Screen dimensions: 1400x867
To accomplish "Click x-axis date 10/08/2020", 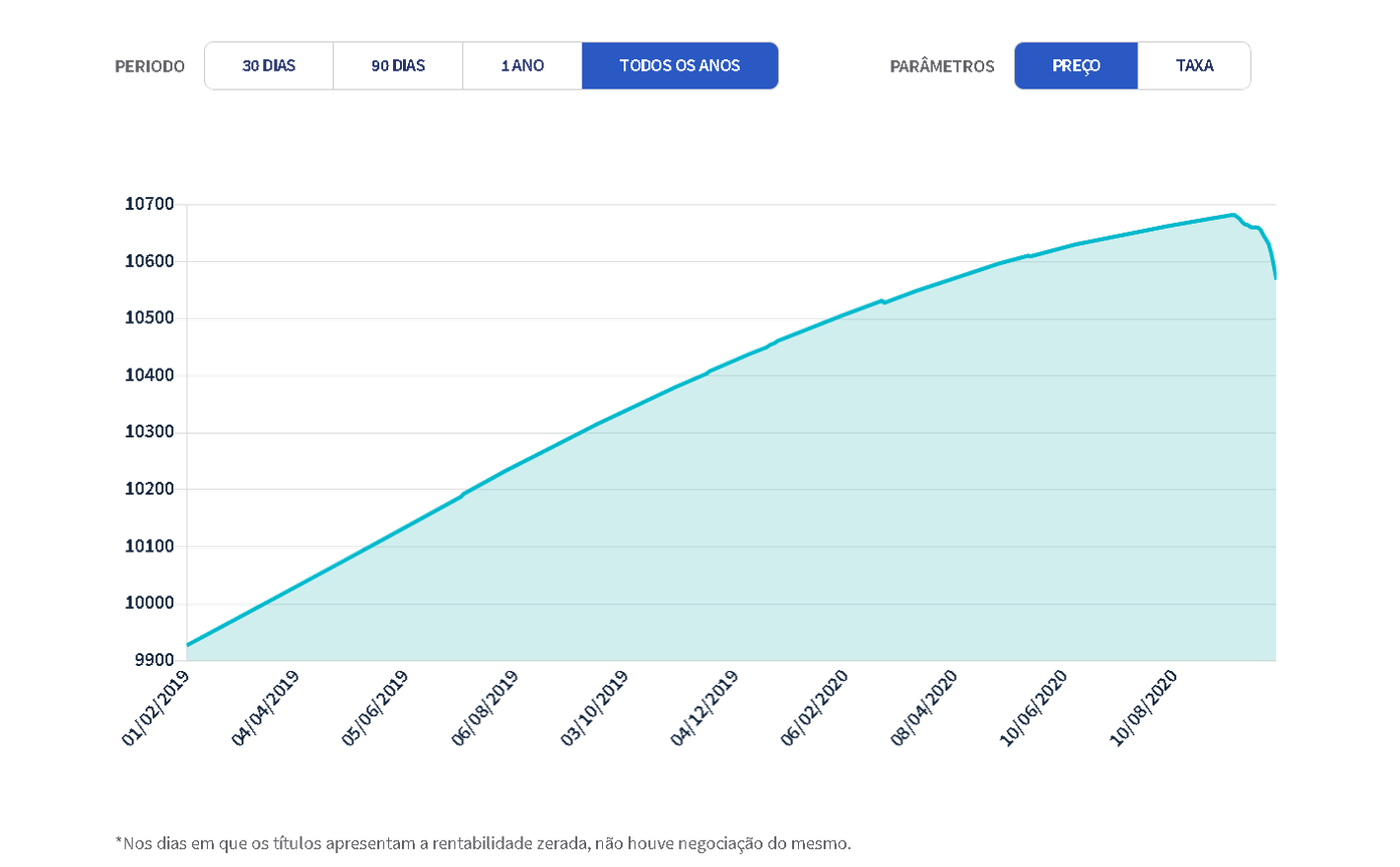I will [1144, 708].
